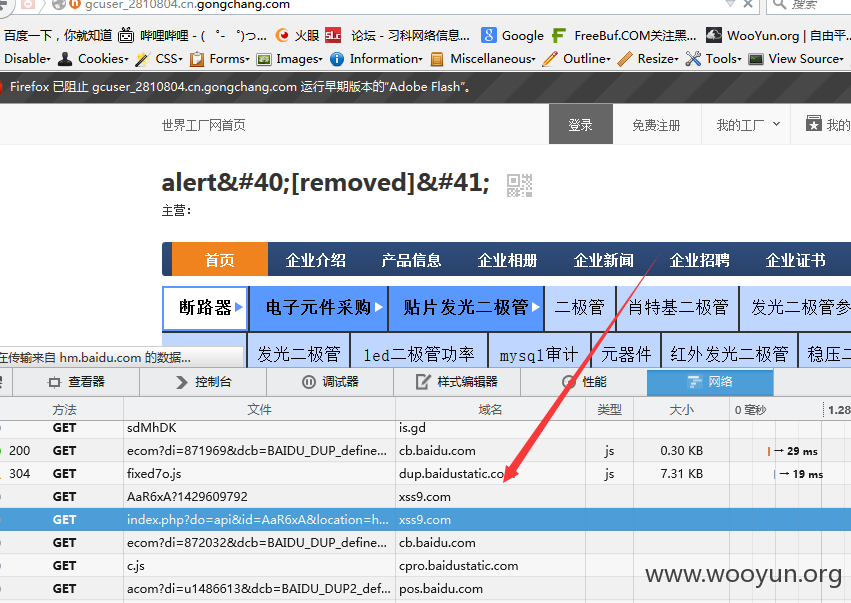Open the Bilibili bookmark icon
The height and width of the screenshot is (603, 851).
[126, 35]
